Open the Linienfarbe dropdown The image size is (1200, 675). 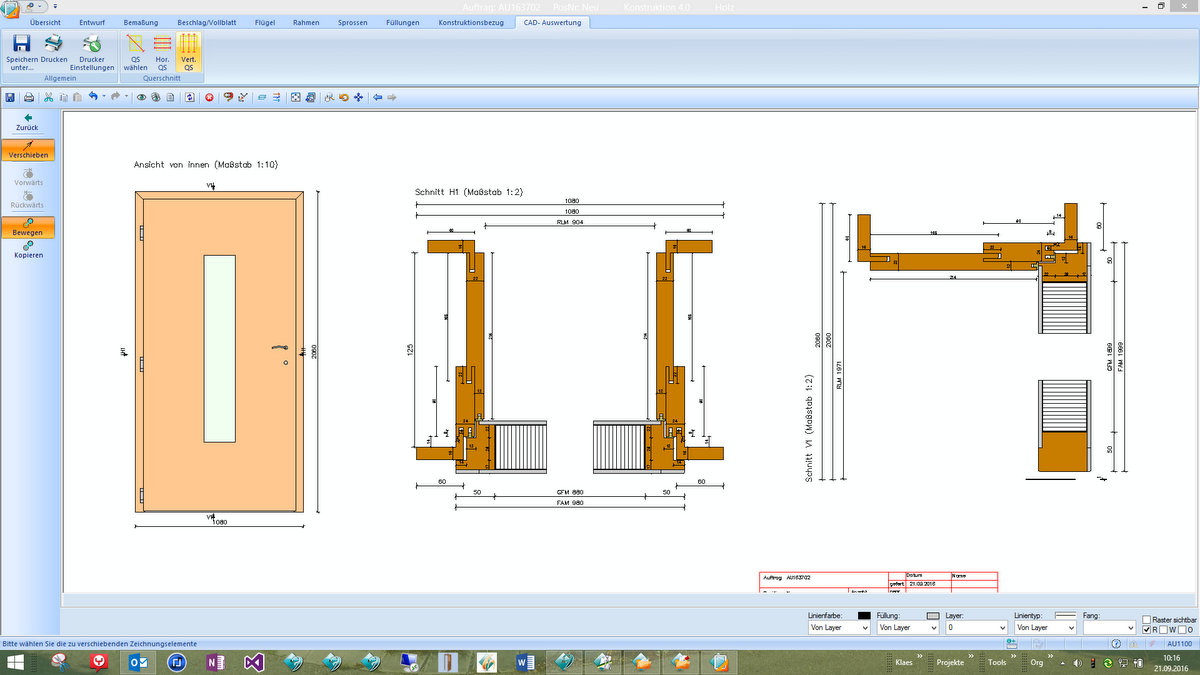click(838, 628)
